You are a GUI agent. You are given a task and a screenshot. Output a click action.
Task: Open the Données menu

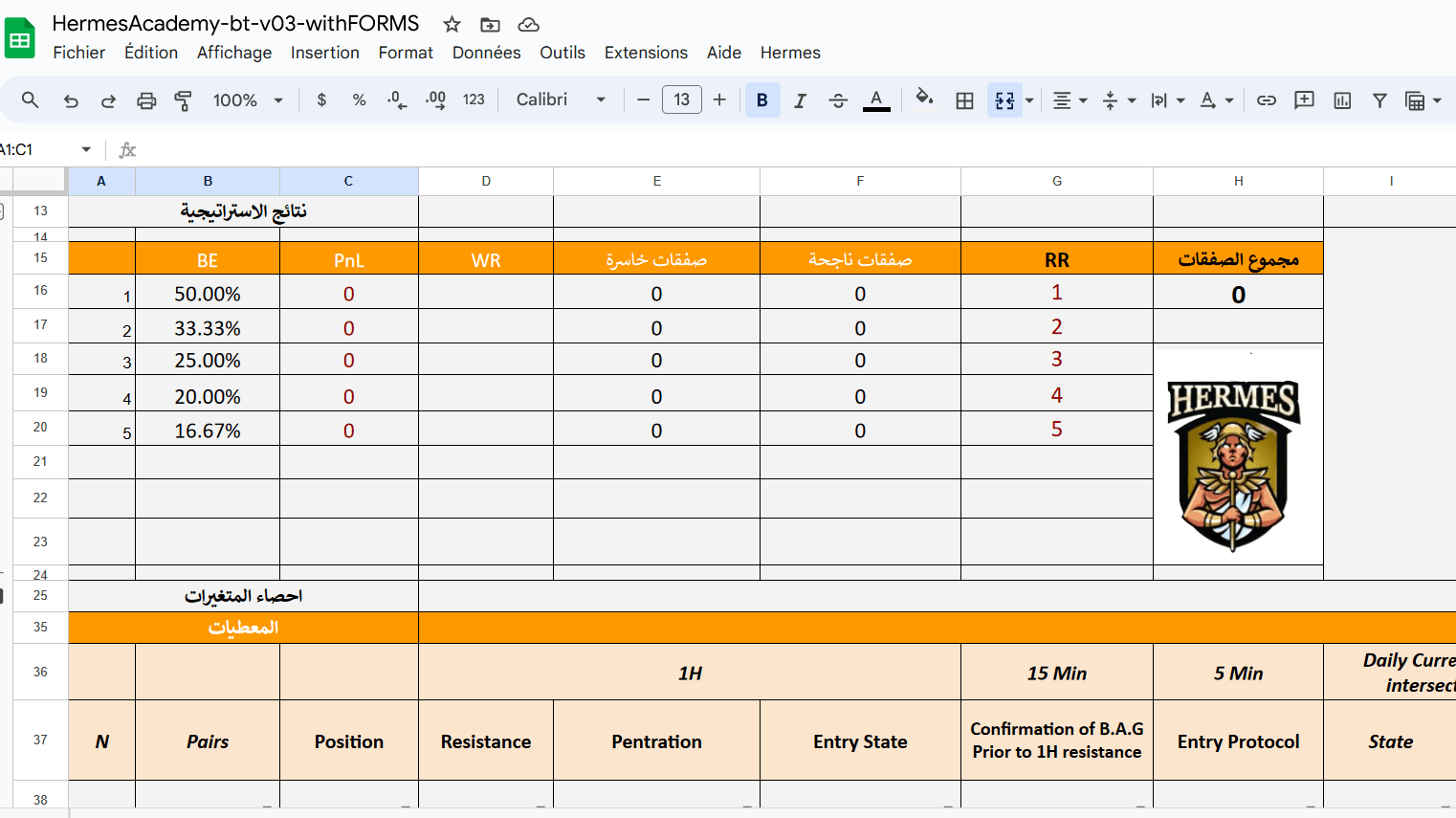pos(486,53)
